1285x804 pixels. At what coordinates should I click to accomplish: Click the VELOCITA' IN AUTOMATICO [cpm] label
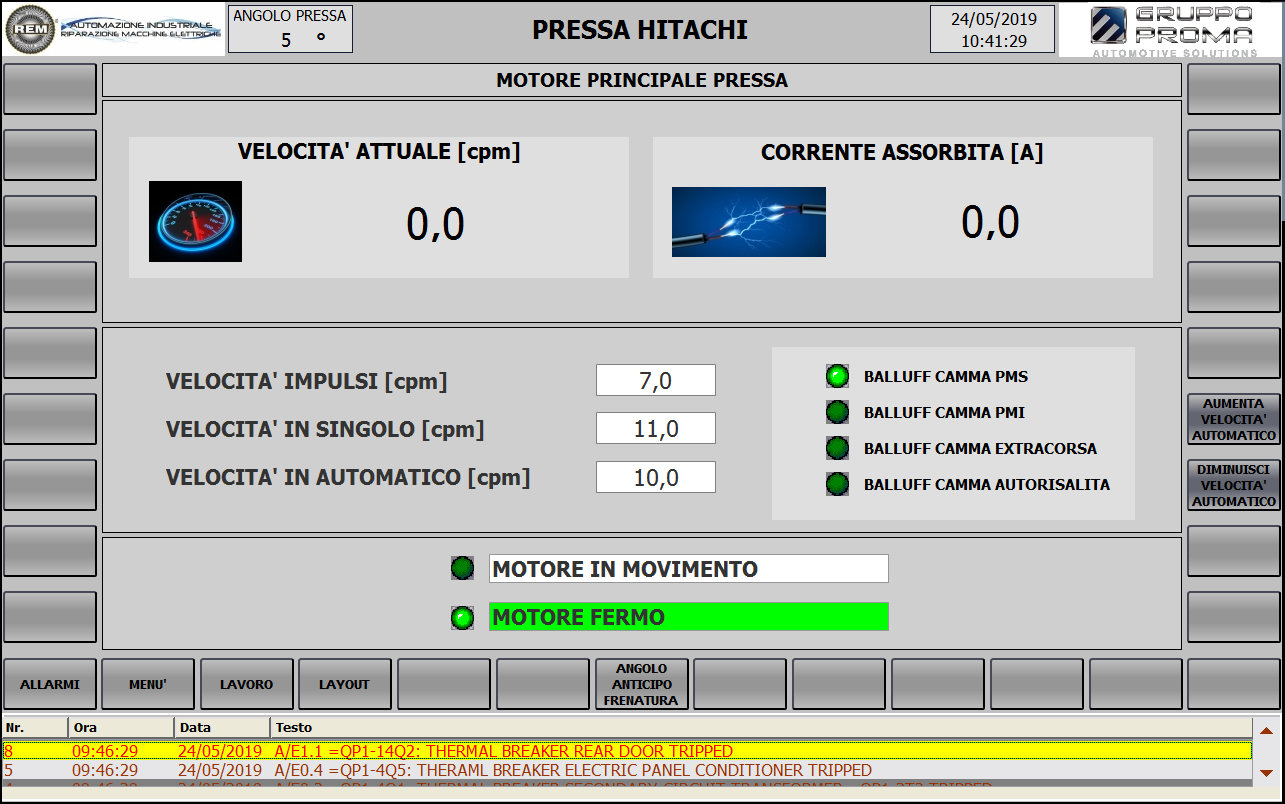[348, 477]
